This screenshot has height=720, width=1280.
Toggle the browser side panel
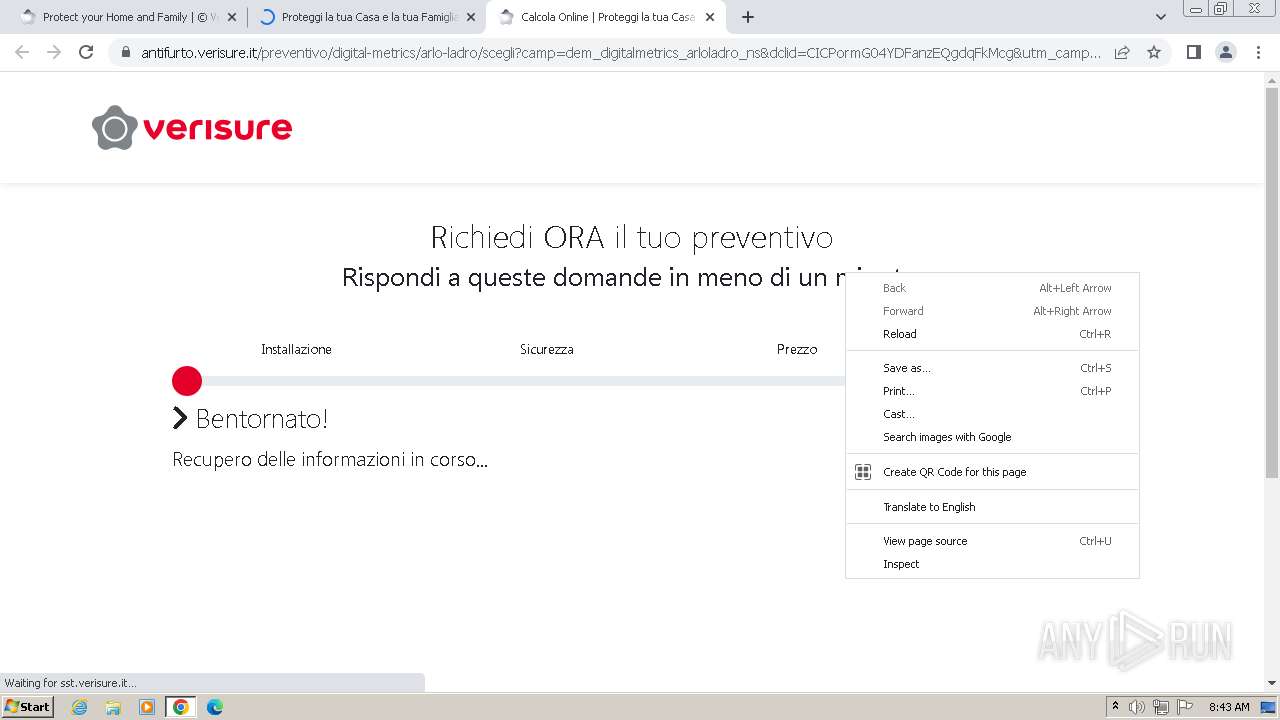[1193, 53]
